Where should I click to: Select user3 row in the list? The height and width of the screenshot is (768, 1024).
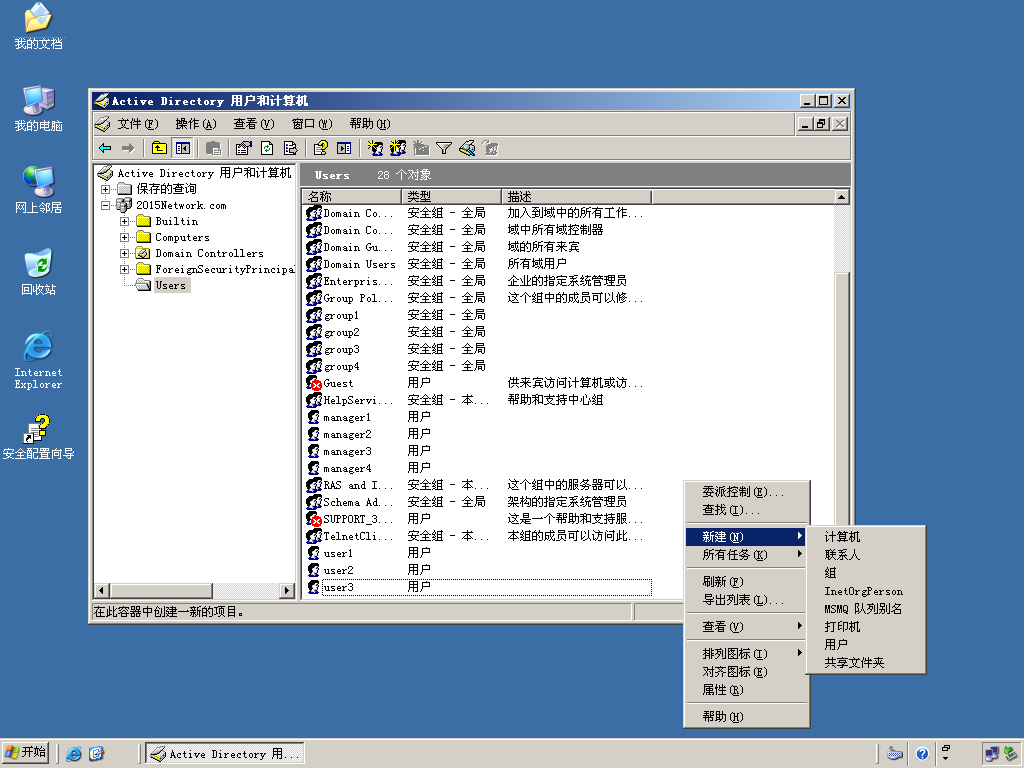pyautogui.click(x=478, y=587)
